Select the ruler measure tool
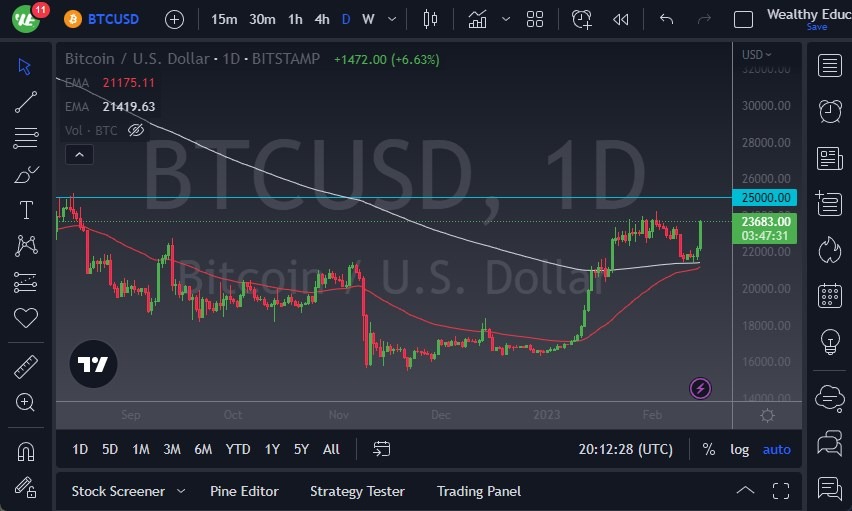 click(x=26, y=367)
